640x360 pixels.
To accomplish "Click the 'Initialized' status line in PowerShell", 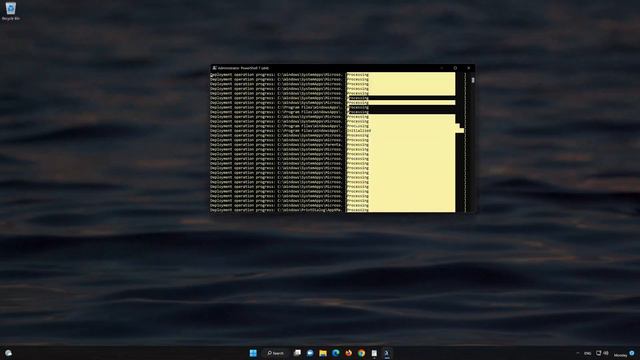I will click(359, 131).
